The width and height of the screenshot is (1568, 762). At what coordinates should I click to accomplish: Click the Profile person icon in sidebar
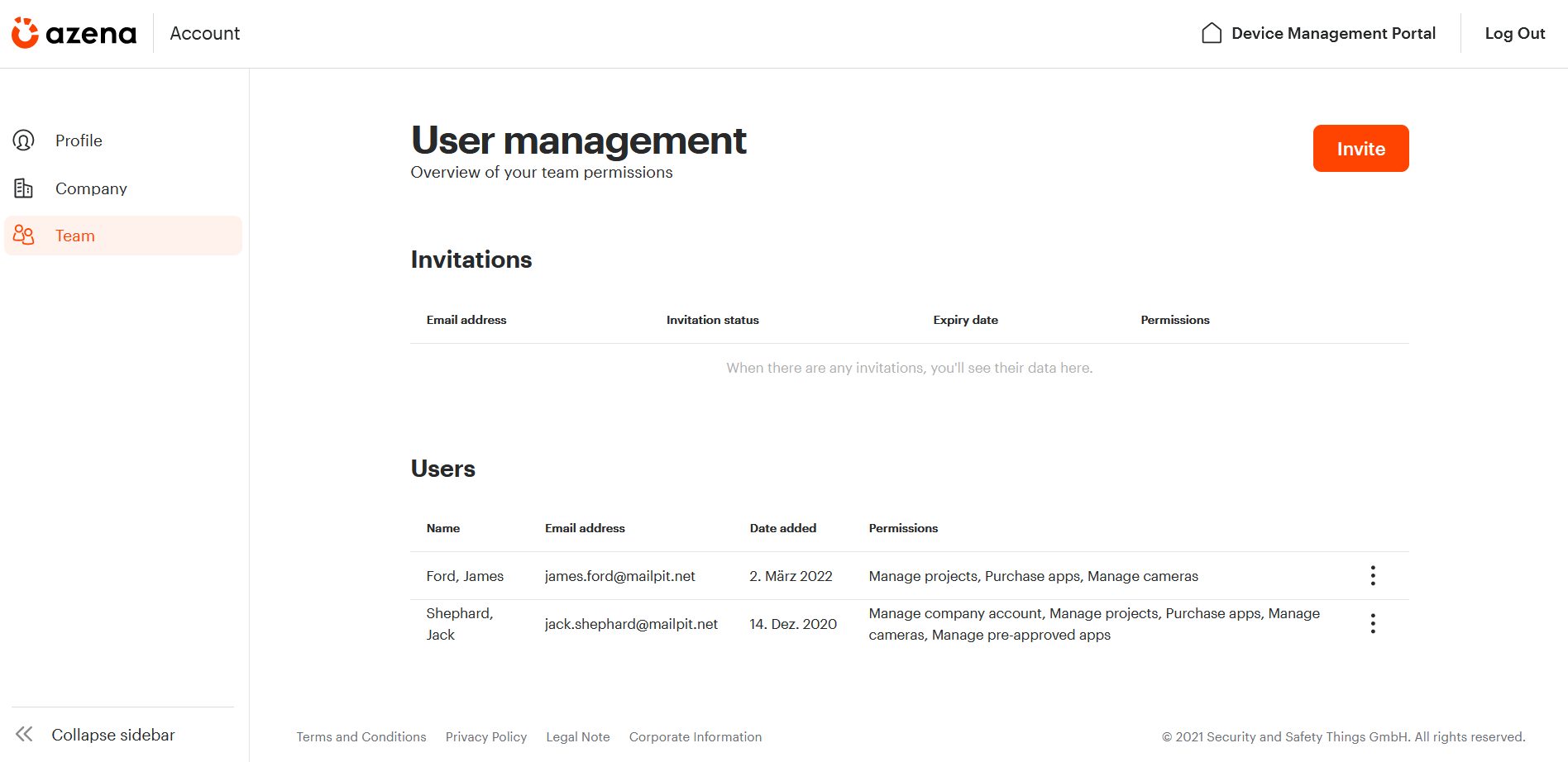tap(23, 140)
